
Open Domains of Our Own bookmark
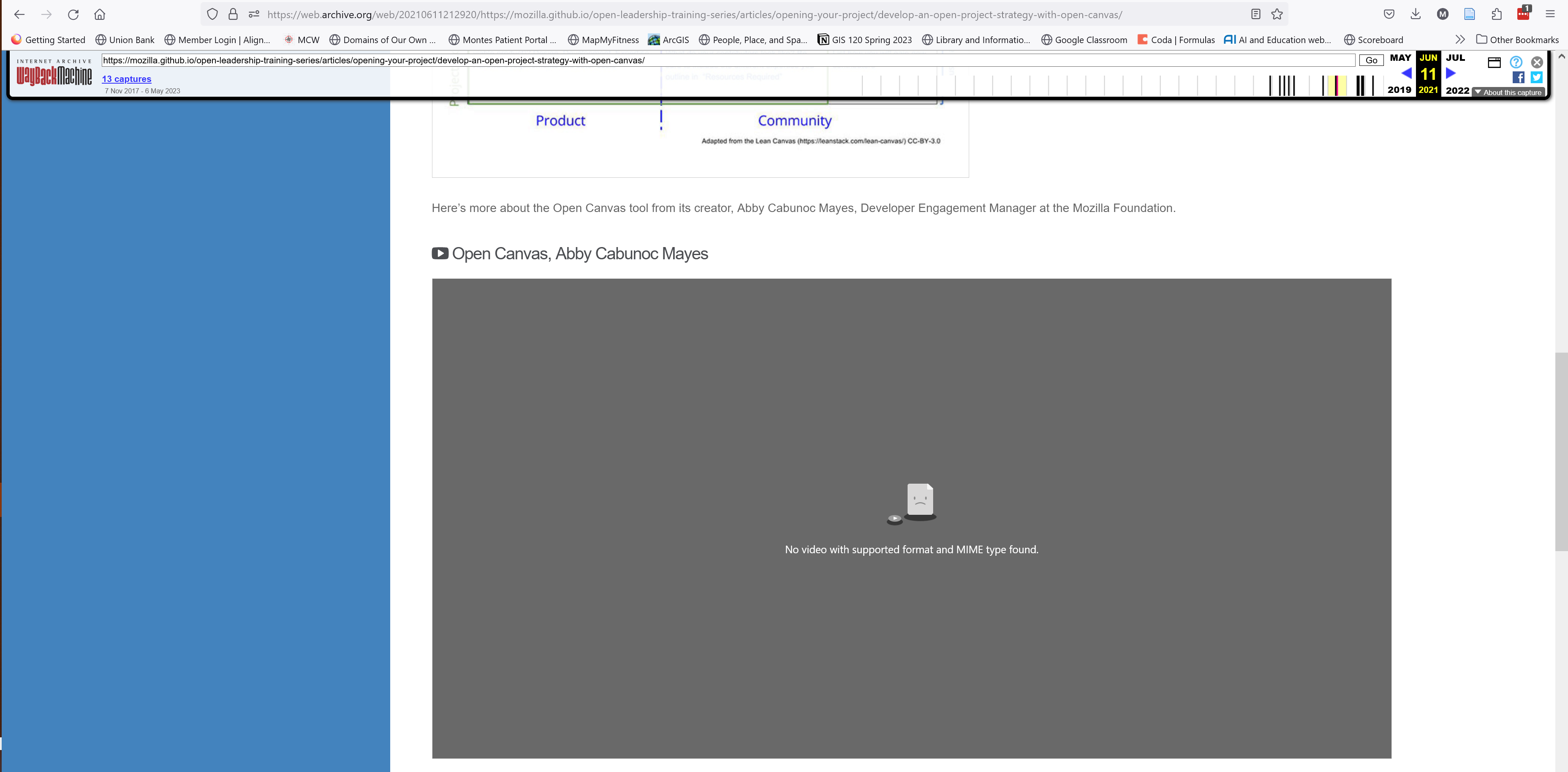(x=383, y=40)
